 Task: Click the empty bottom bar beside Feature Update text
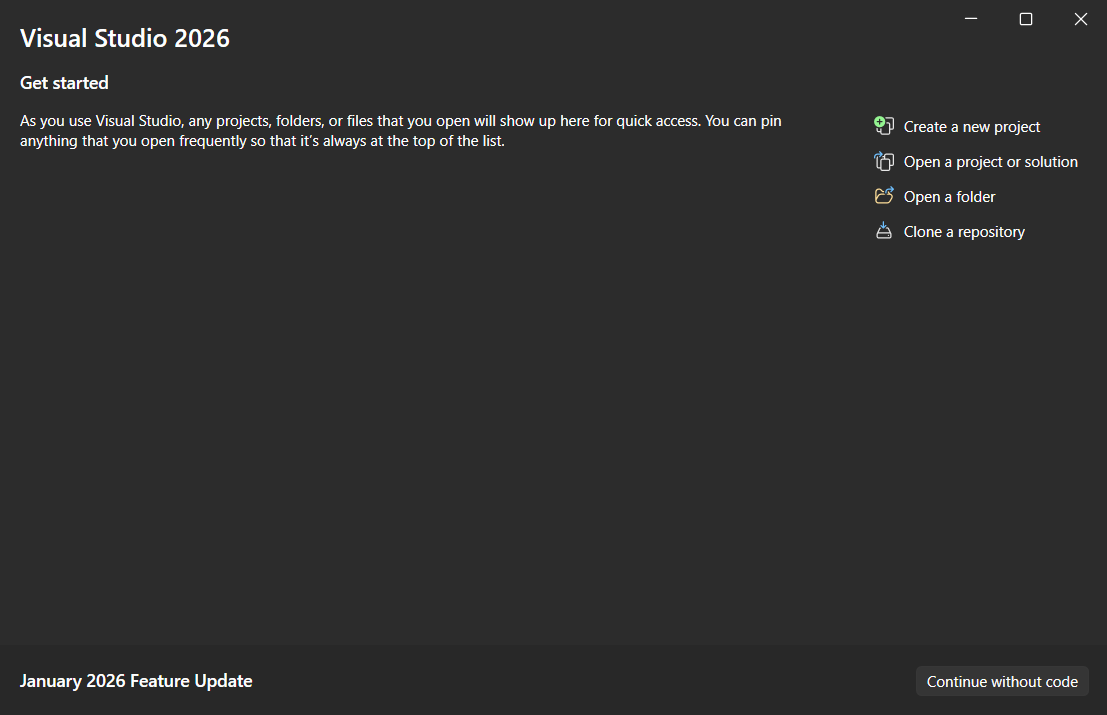pyautogui.click(x=580, y=681)
